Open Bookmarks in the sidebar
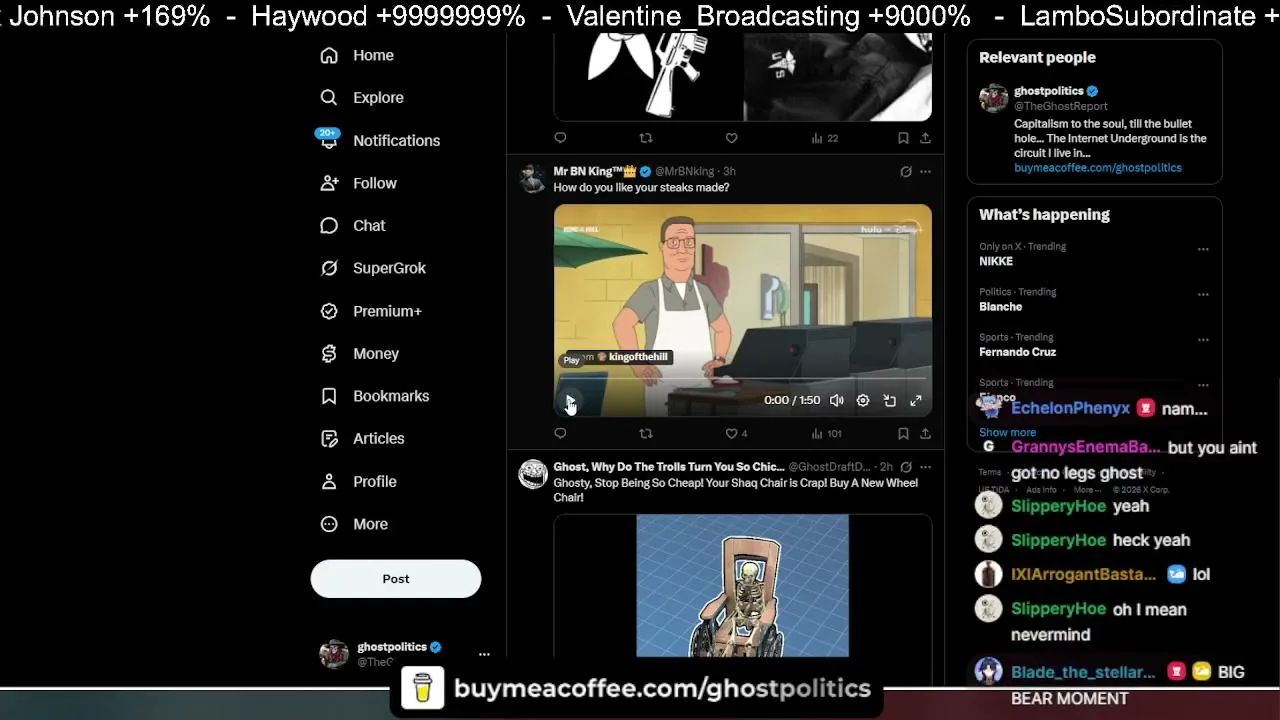Screen dimensions: 1280x720 tap(374, 396)
